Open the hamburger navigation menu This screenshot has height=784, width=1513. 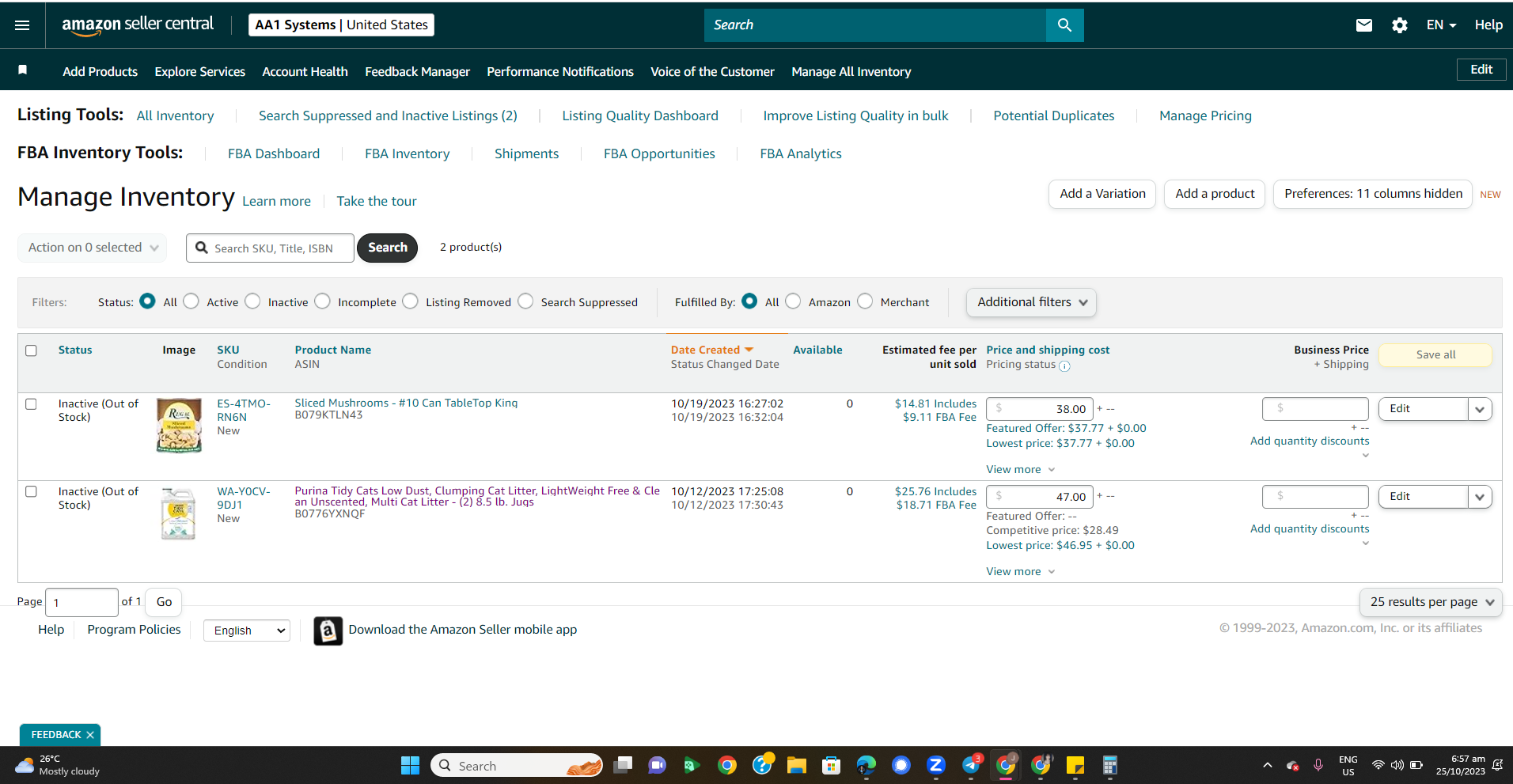click(22, 25)
